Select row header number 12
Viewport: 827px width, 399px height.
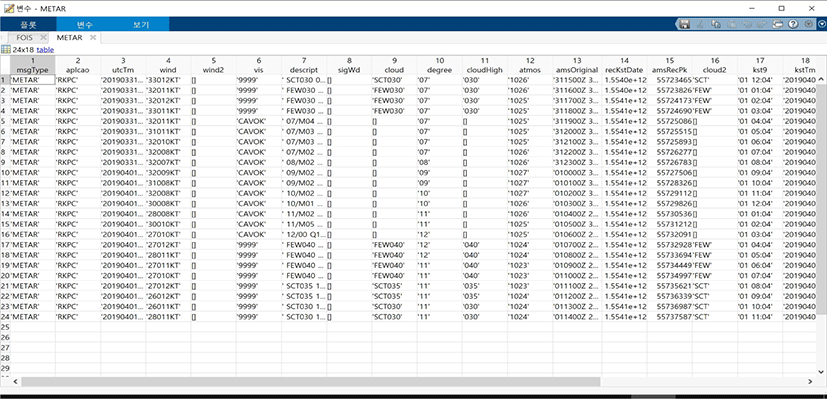click(5, 193)
